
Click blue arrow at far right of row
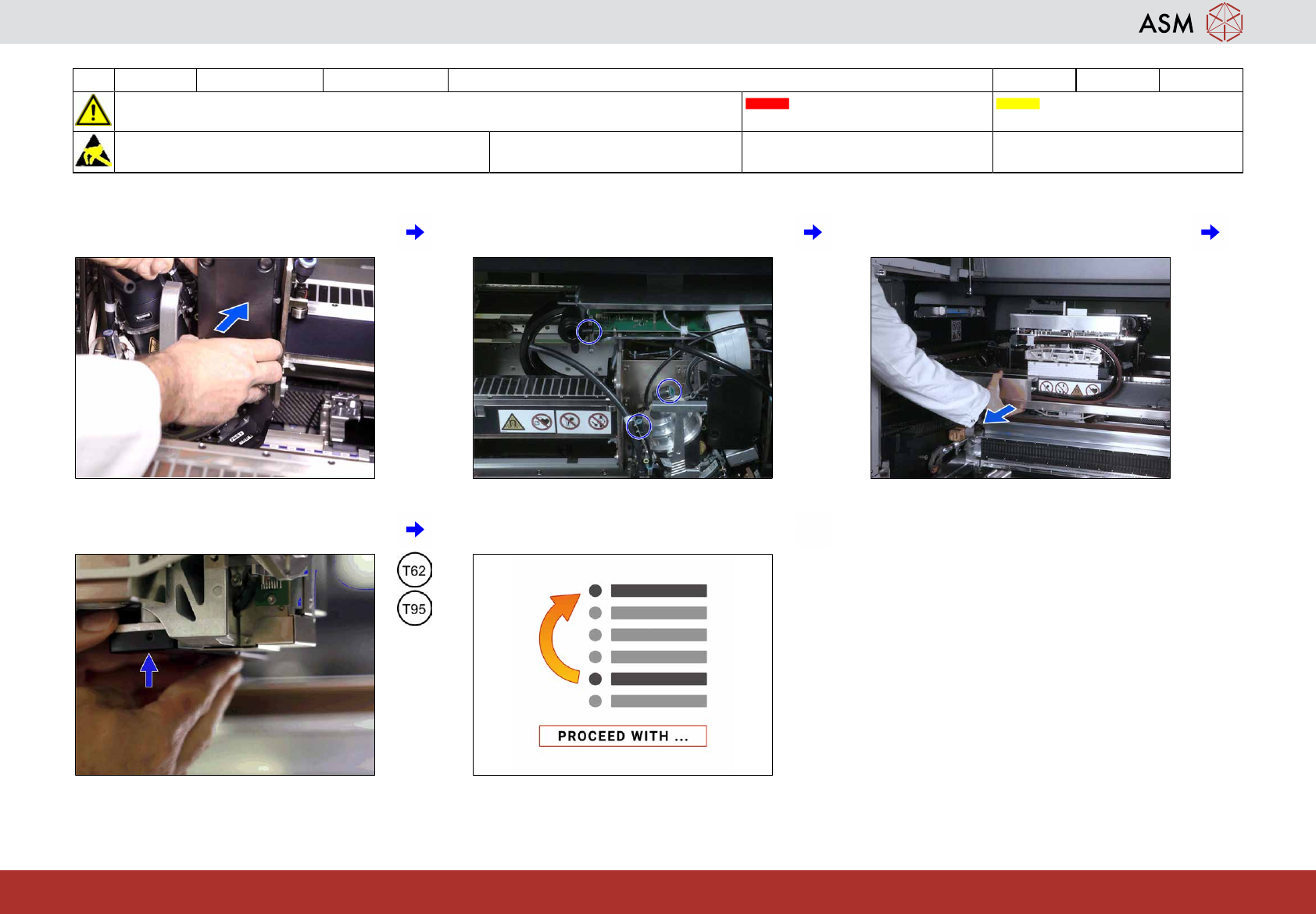pyautogui.click(x=1210, y=232)
